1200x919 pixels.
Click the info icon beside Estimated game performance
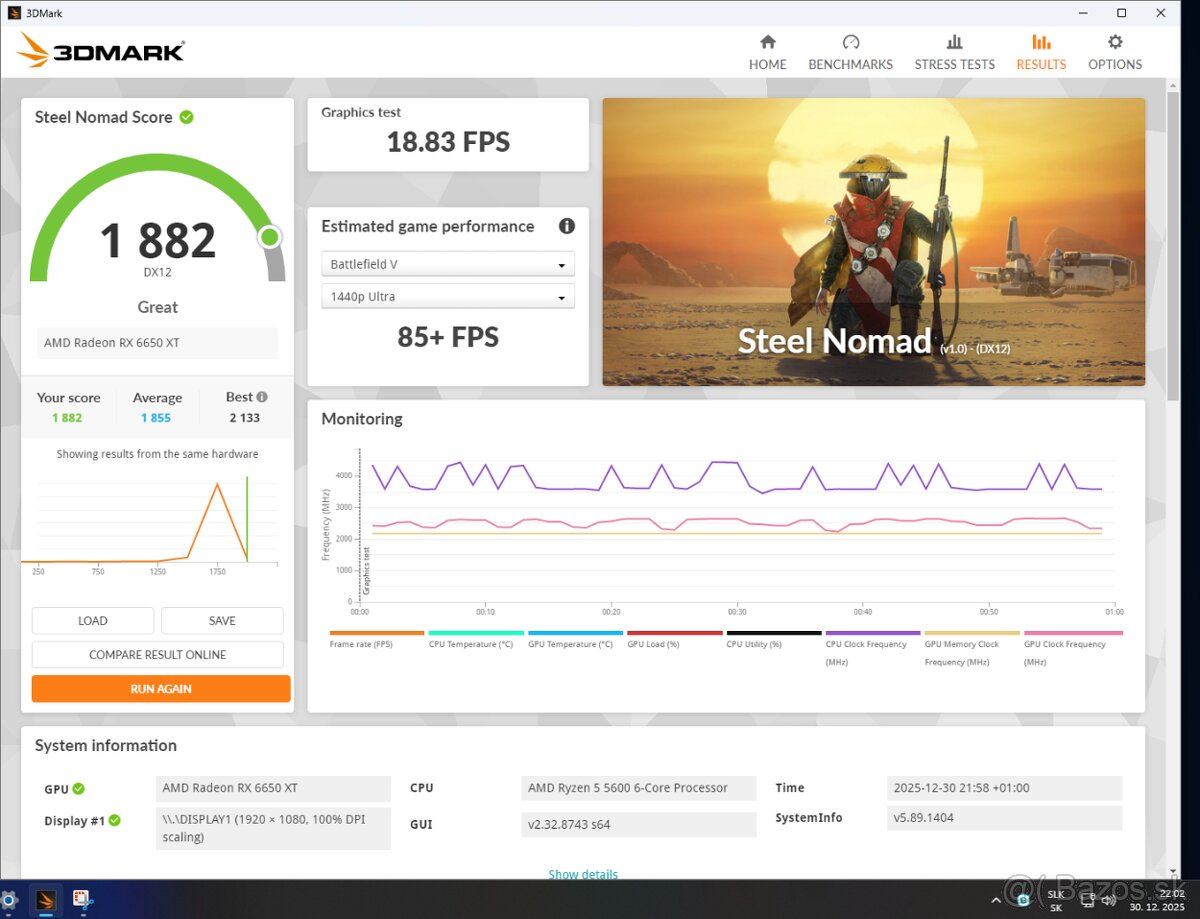click(567, 226)
